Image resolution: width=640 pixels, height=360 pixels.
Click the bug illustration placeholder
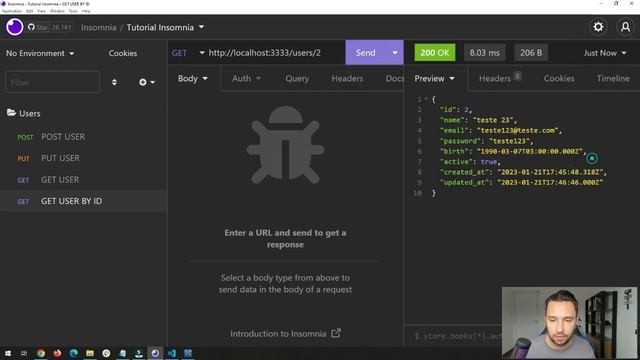tap(285, 145)
